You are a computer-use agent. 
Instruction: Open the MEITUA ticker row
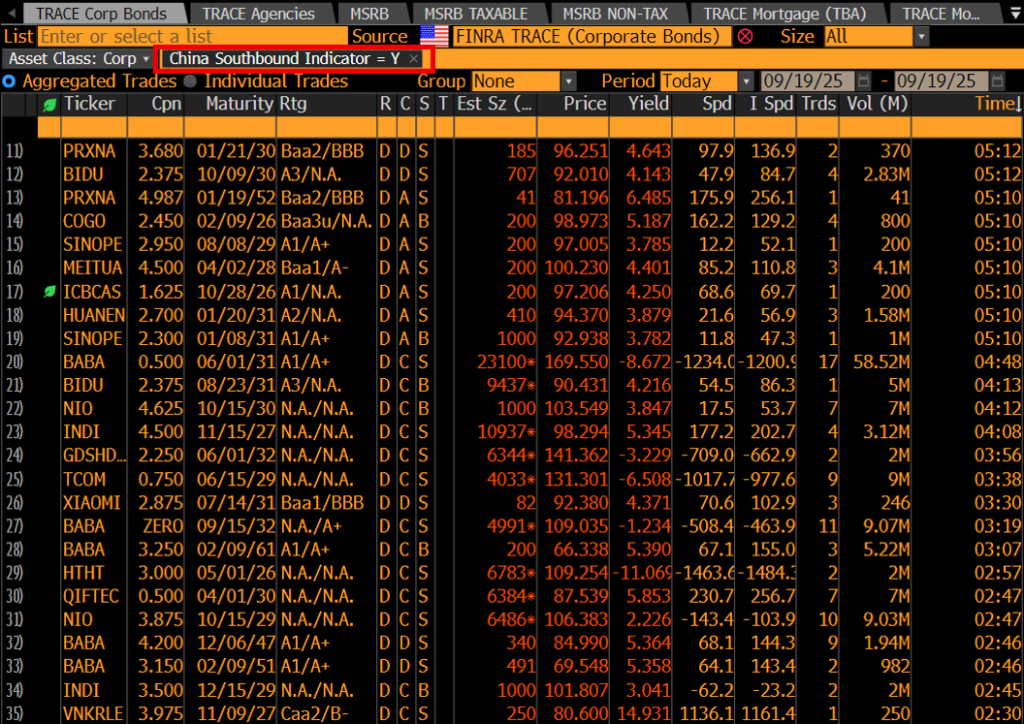point(93,268)
